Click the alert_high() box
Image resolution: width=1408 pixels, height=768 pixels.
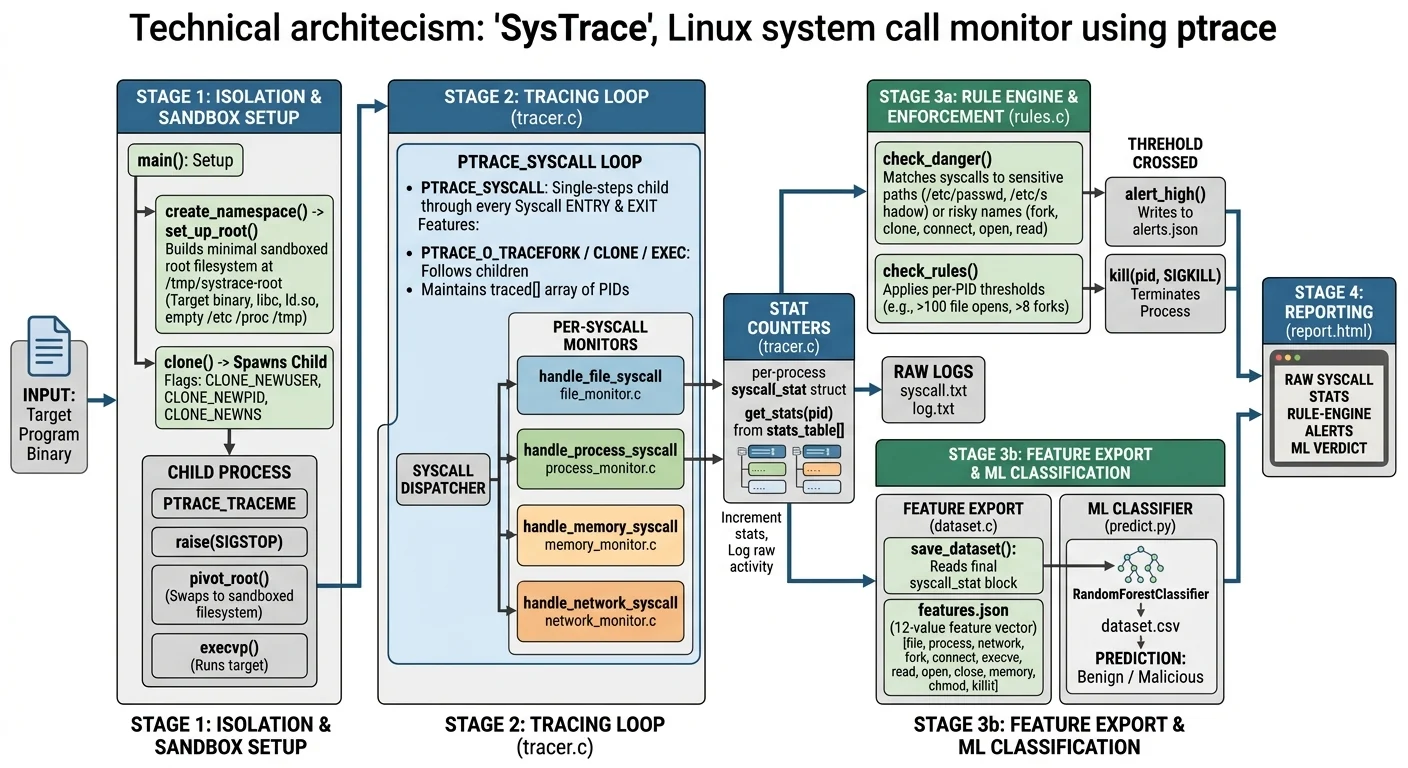click(1165, 211)
